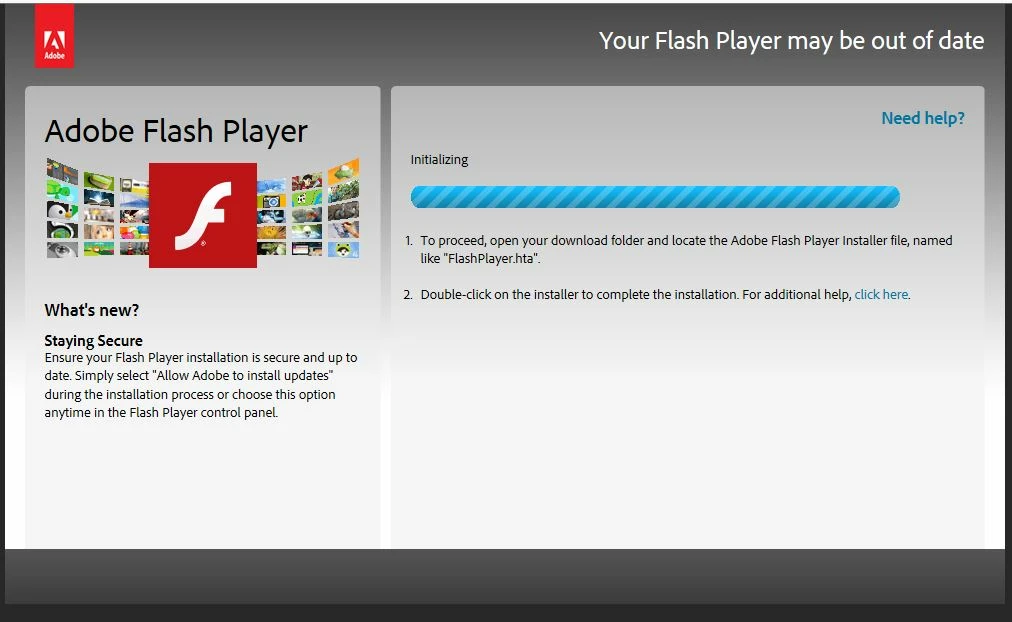Image resolution: width=1012 pixels, height=622 pixels.
Task: Open the penguin thumbnail image
Action: 63,212
